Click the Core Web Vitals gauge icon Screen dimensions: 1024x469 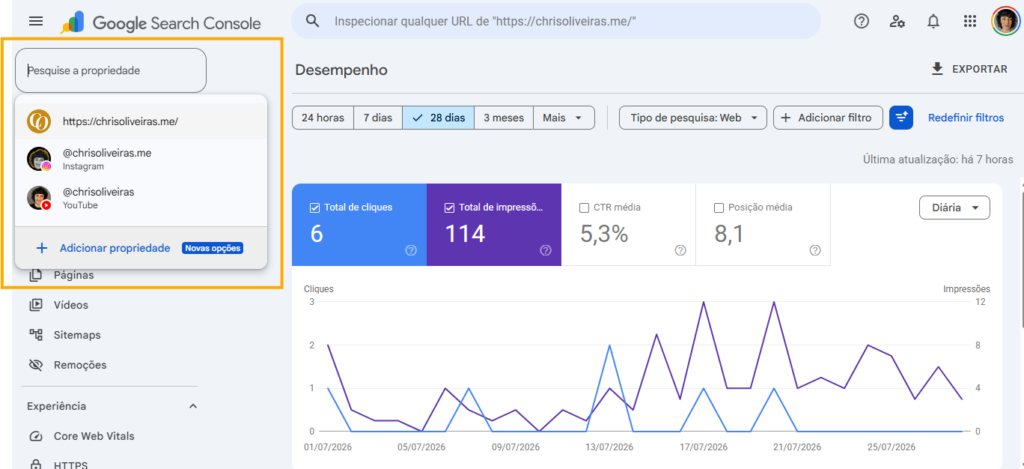(x=36, y=436)
